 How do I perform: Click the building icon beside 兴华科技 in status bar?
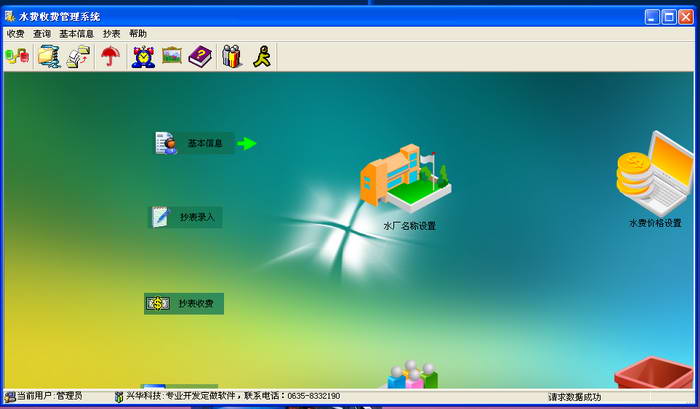pos(119,396)
